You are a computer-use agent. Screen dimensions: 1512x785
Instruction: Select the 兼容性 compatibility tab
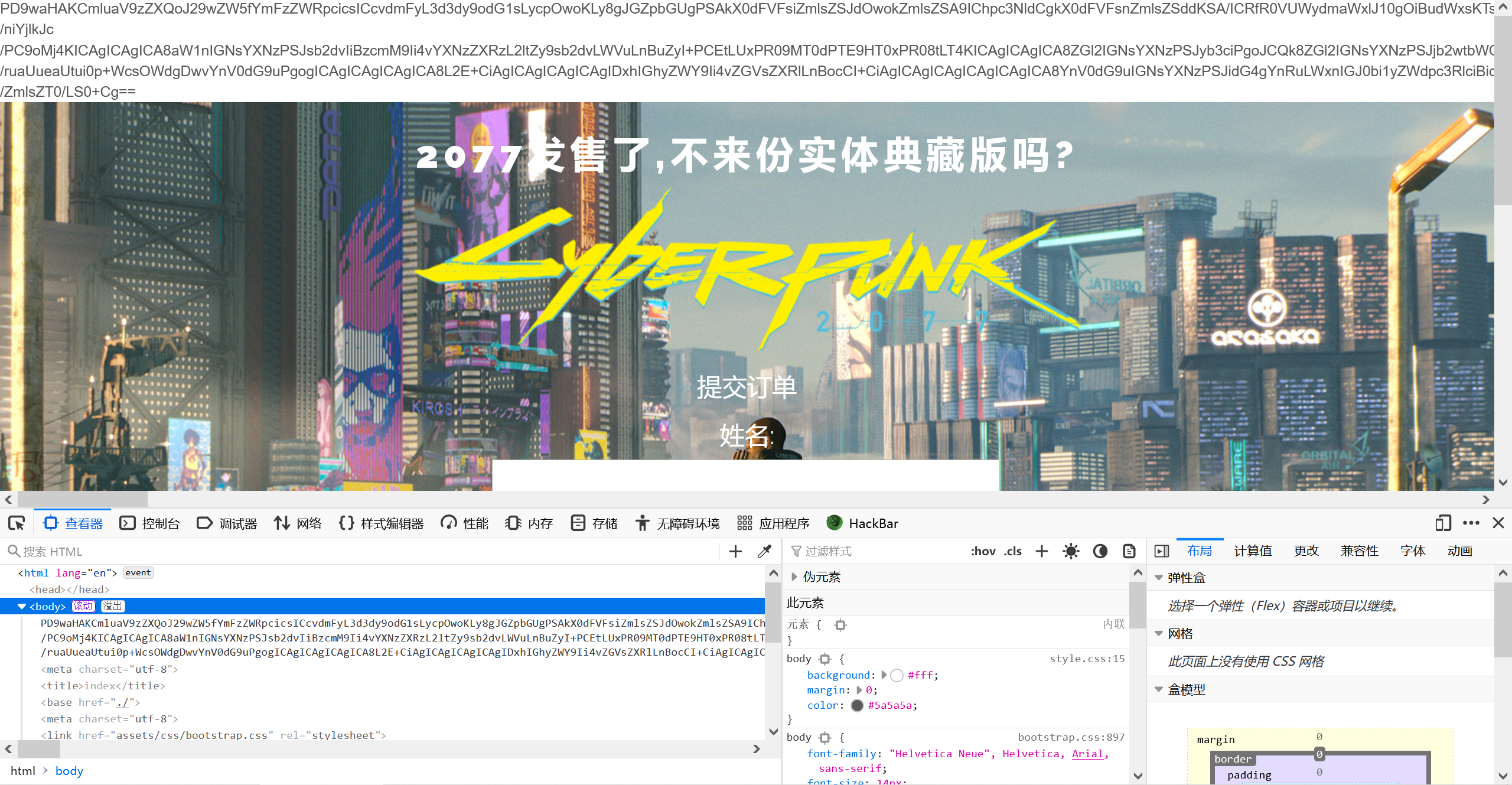(1359, 551)
